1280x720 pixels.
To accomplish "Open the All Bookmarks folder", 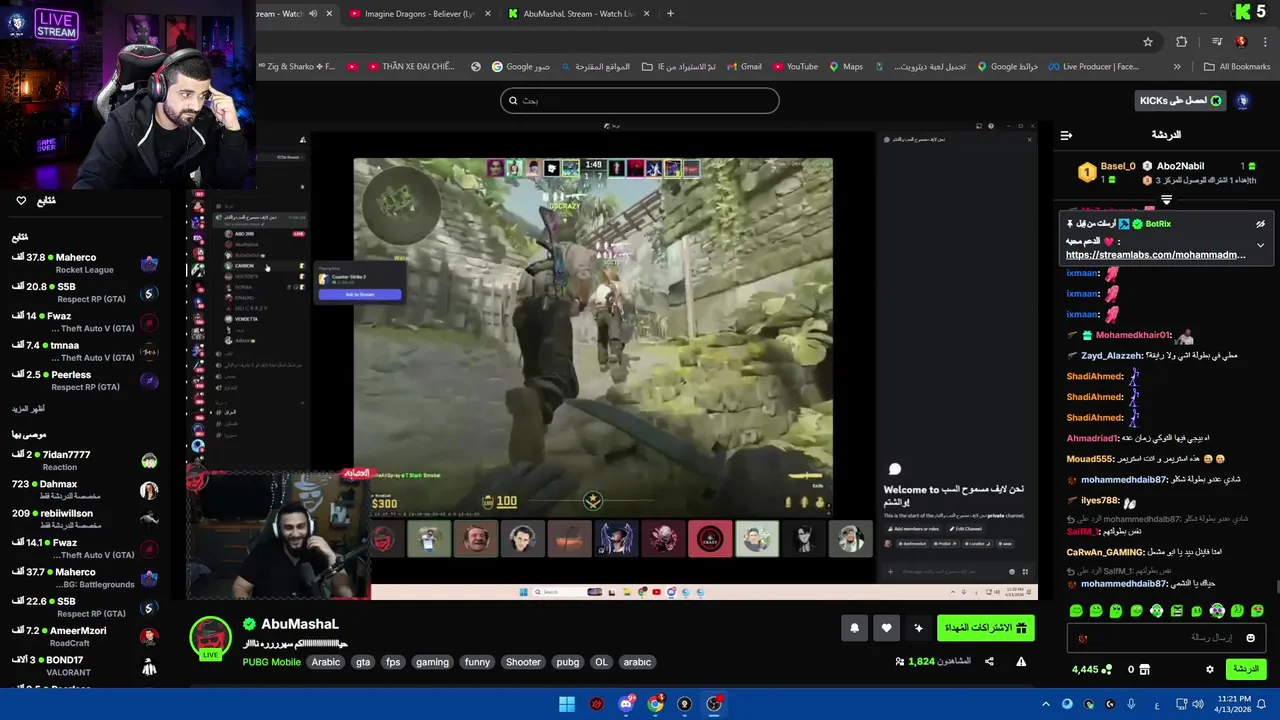I will [1237, 67].
